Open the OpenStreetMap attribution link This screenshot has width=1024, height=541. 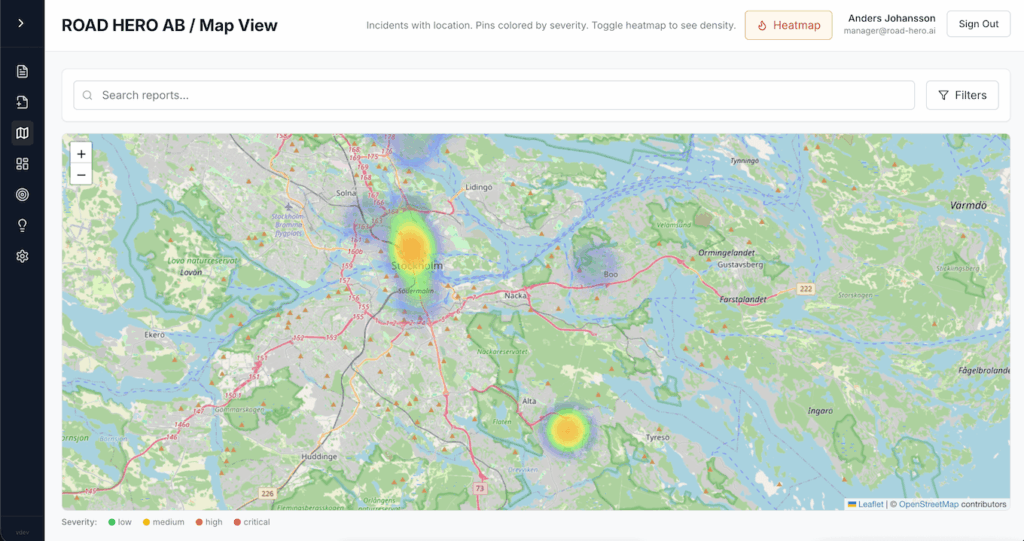(x=929, y=504)
